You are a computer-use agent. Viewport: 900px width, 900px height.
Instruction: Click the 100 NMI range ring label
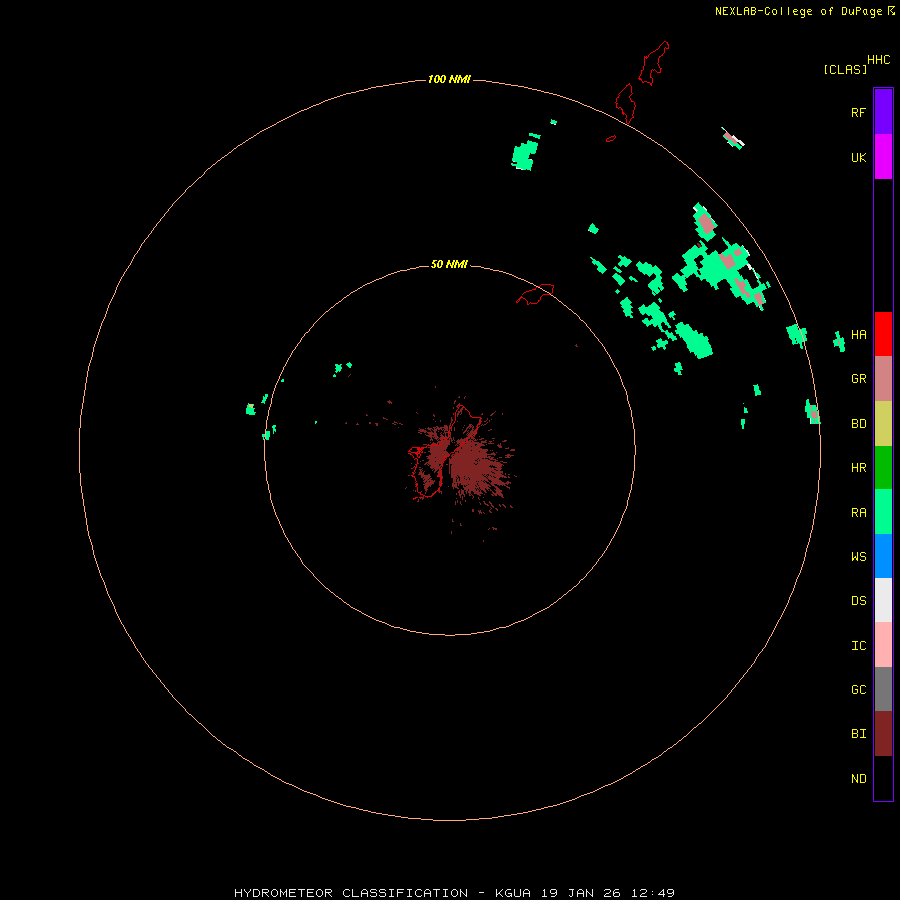449,79
